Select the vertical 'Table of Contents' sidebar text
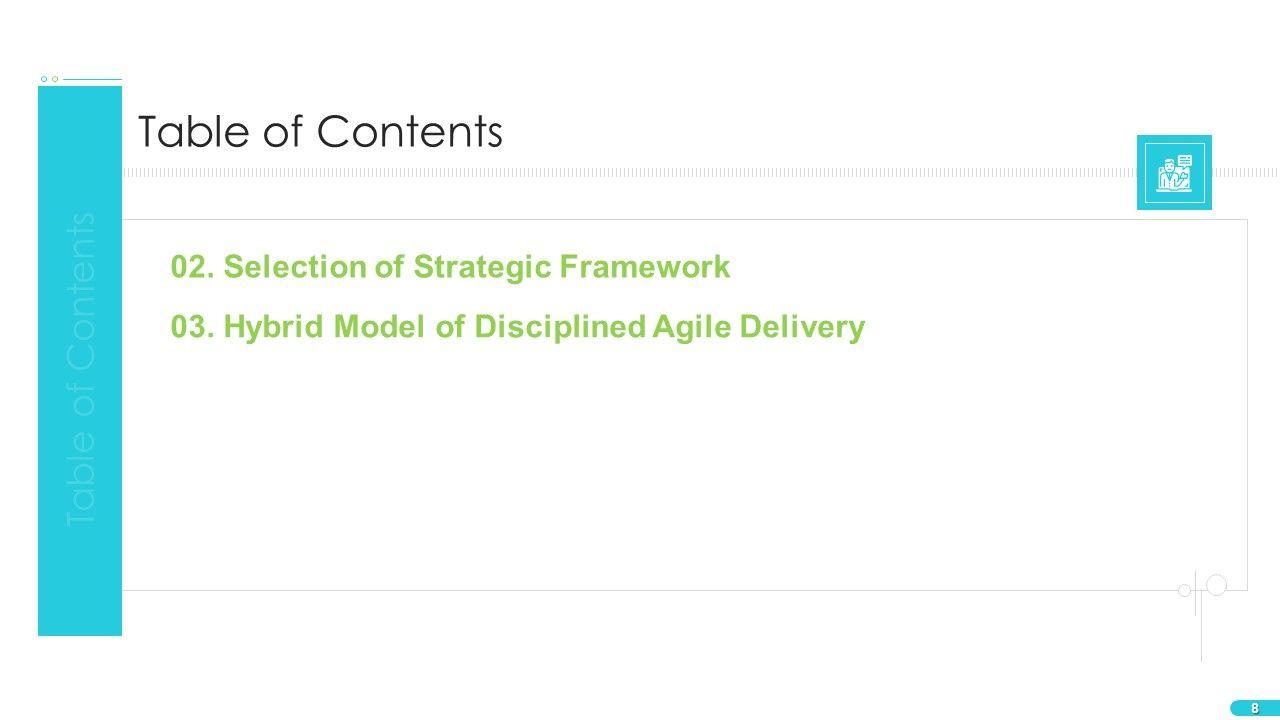 click(80, 370)
